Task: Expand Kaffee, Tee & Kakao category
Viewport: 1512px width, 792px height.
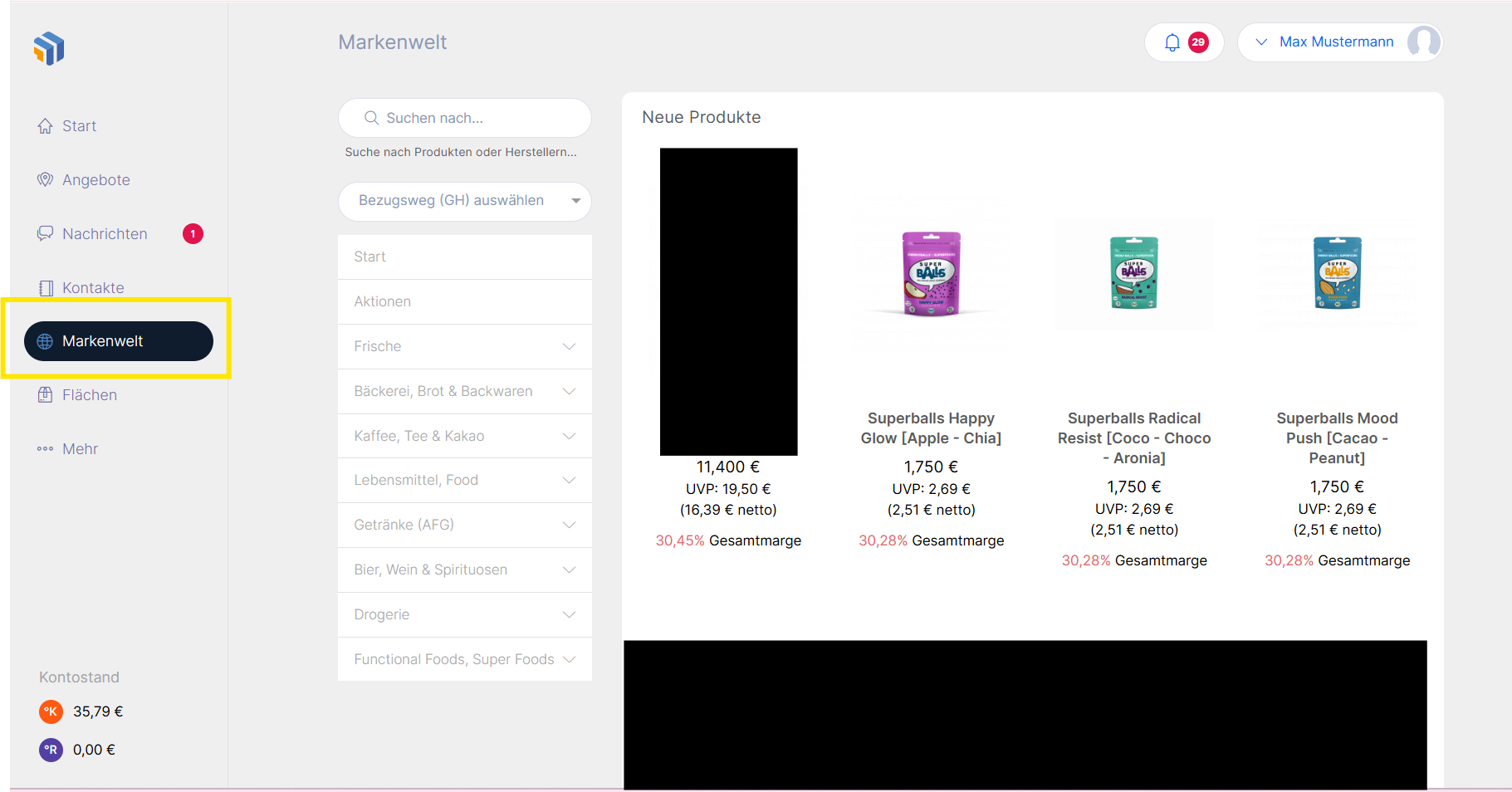Action: [x=569, y=436]
